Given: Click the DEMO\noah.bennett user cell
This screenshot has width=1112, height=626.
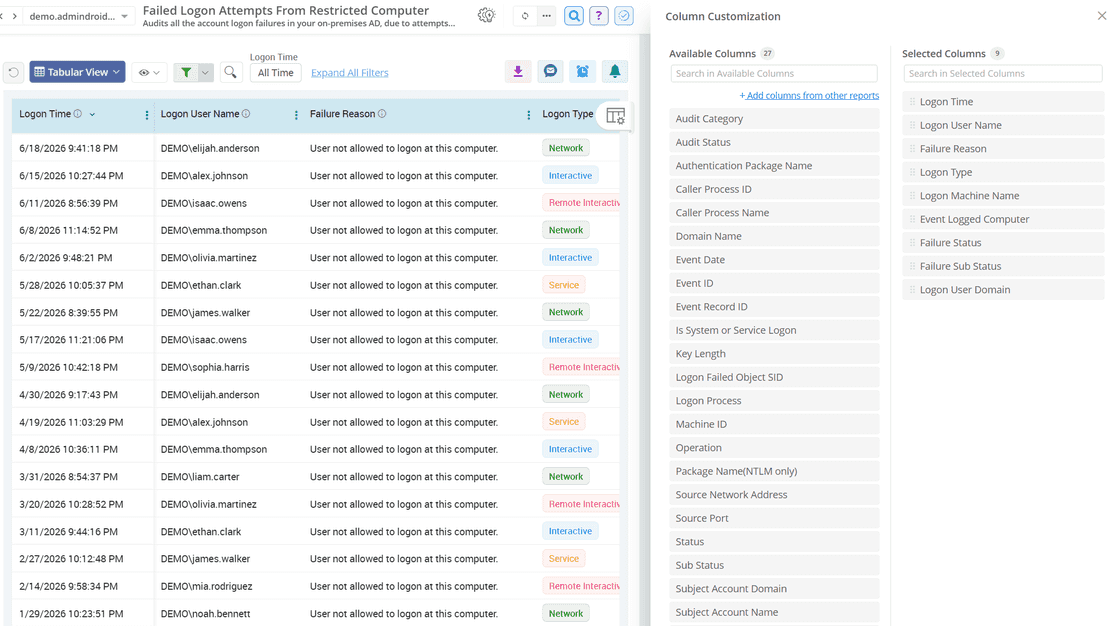Looking at the screenshot, I should click(205, 614).
